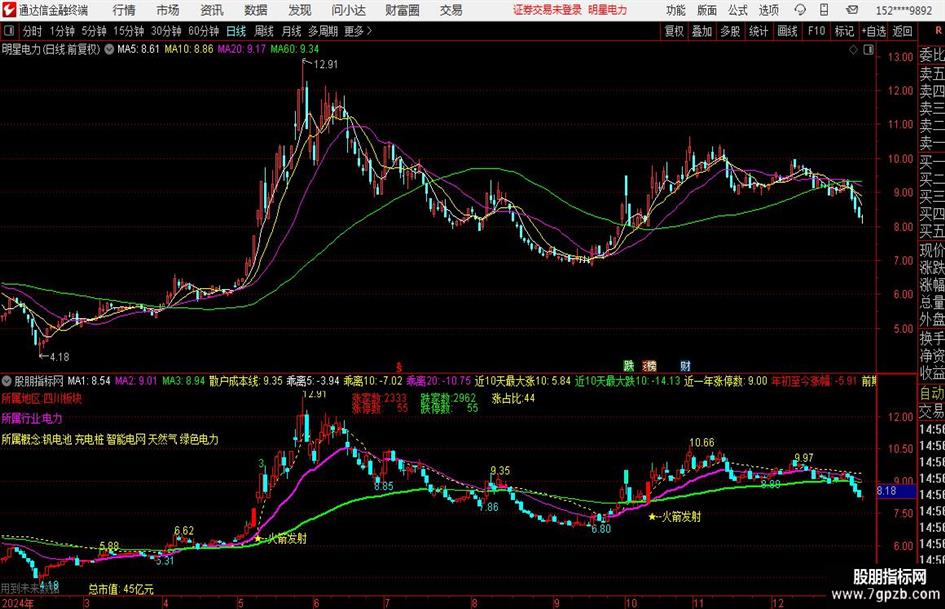
Task: Click the 通达信 red app logo
Action: tap(8, 10)
